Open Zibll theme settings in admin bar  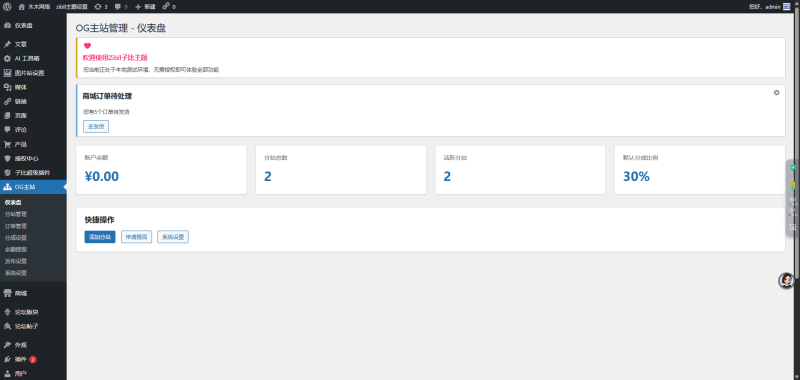point(72,7)
